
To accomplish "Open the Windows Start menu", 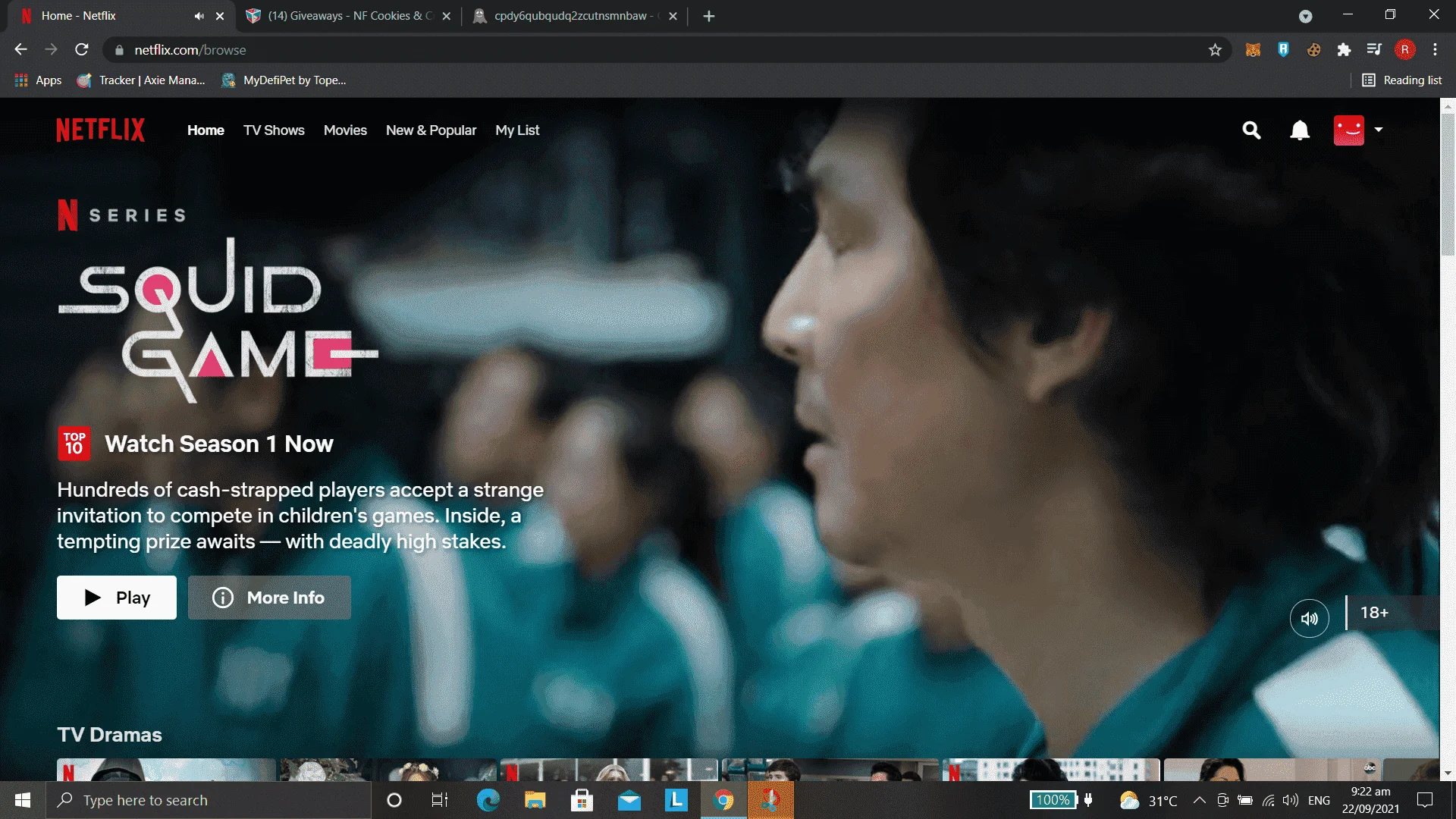I will tap(23, 800).
